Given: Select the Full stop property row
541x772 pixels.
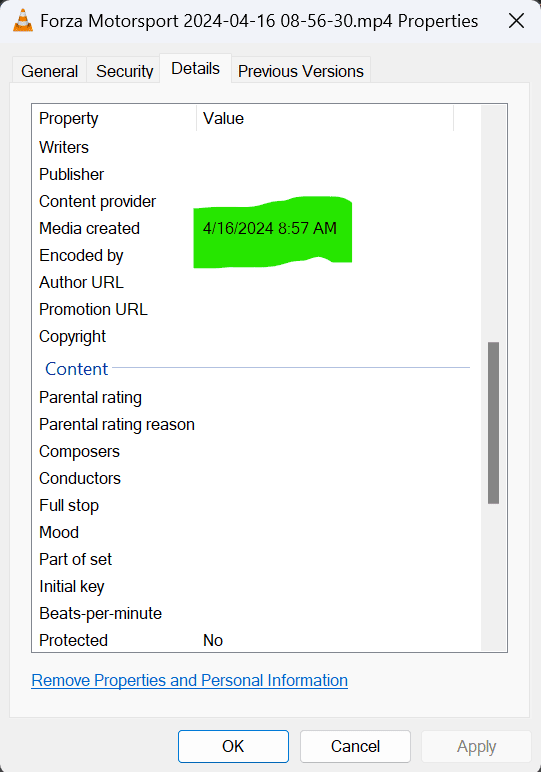Looking at the screenshot, I should [x=256, y=506].
